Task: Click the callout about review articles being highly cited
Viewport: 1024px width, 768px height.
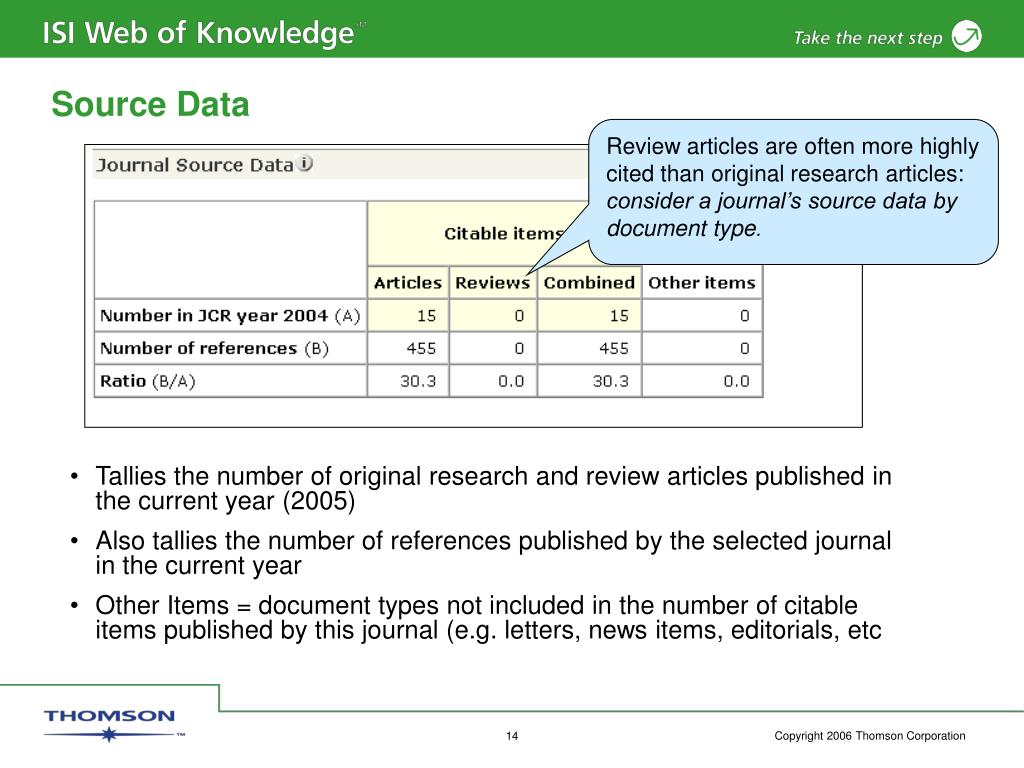Action: 793,191
